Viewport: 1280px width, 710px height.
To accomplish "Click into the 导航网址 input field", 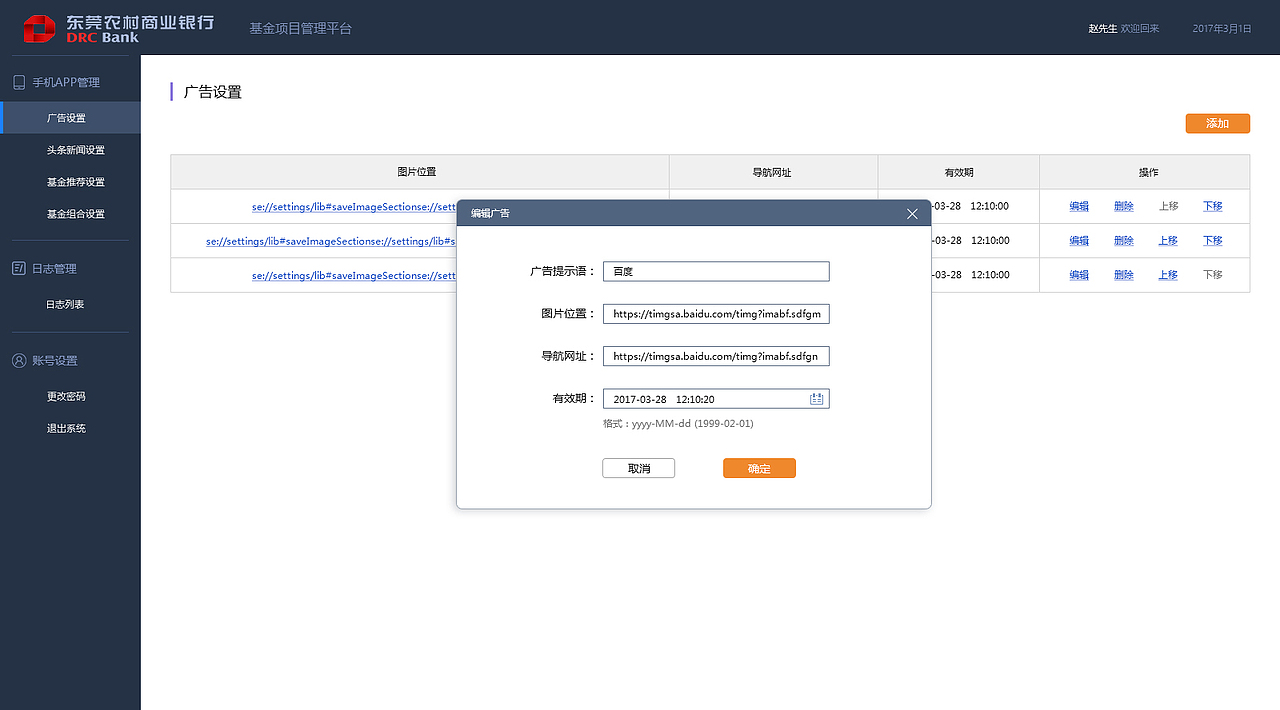I will pyautogui.click(x=716, y=356).
